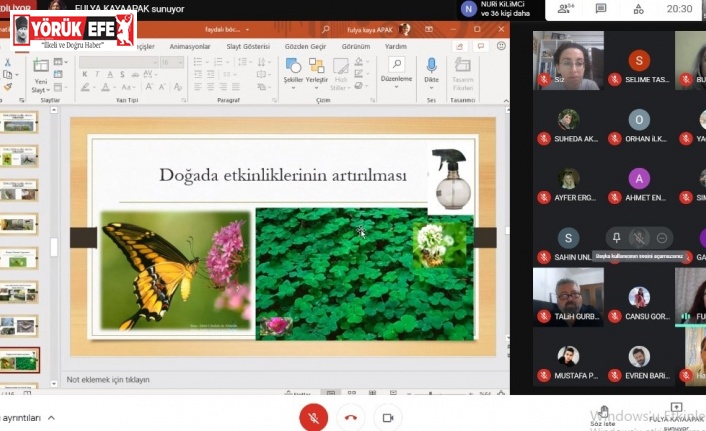Toggle italic 'T' formatting

(97, 74)
